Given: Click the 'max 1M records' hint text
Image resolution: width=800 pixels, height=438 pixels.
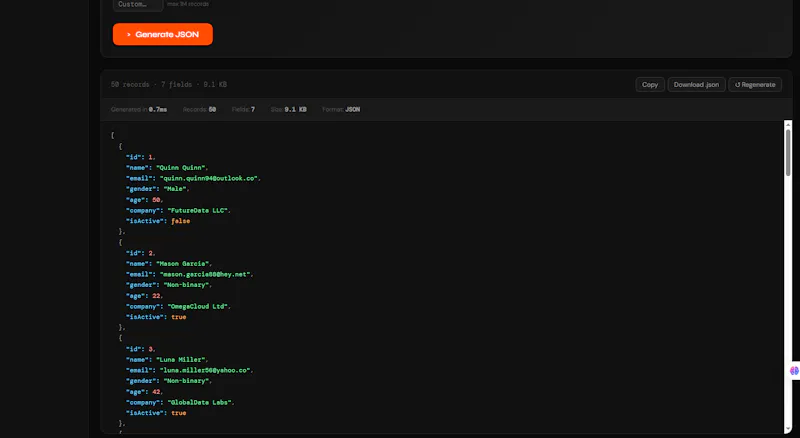Looking at the screenshot, I should click(188, 4).
